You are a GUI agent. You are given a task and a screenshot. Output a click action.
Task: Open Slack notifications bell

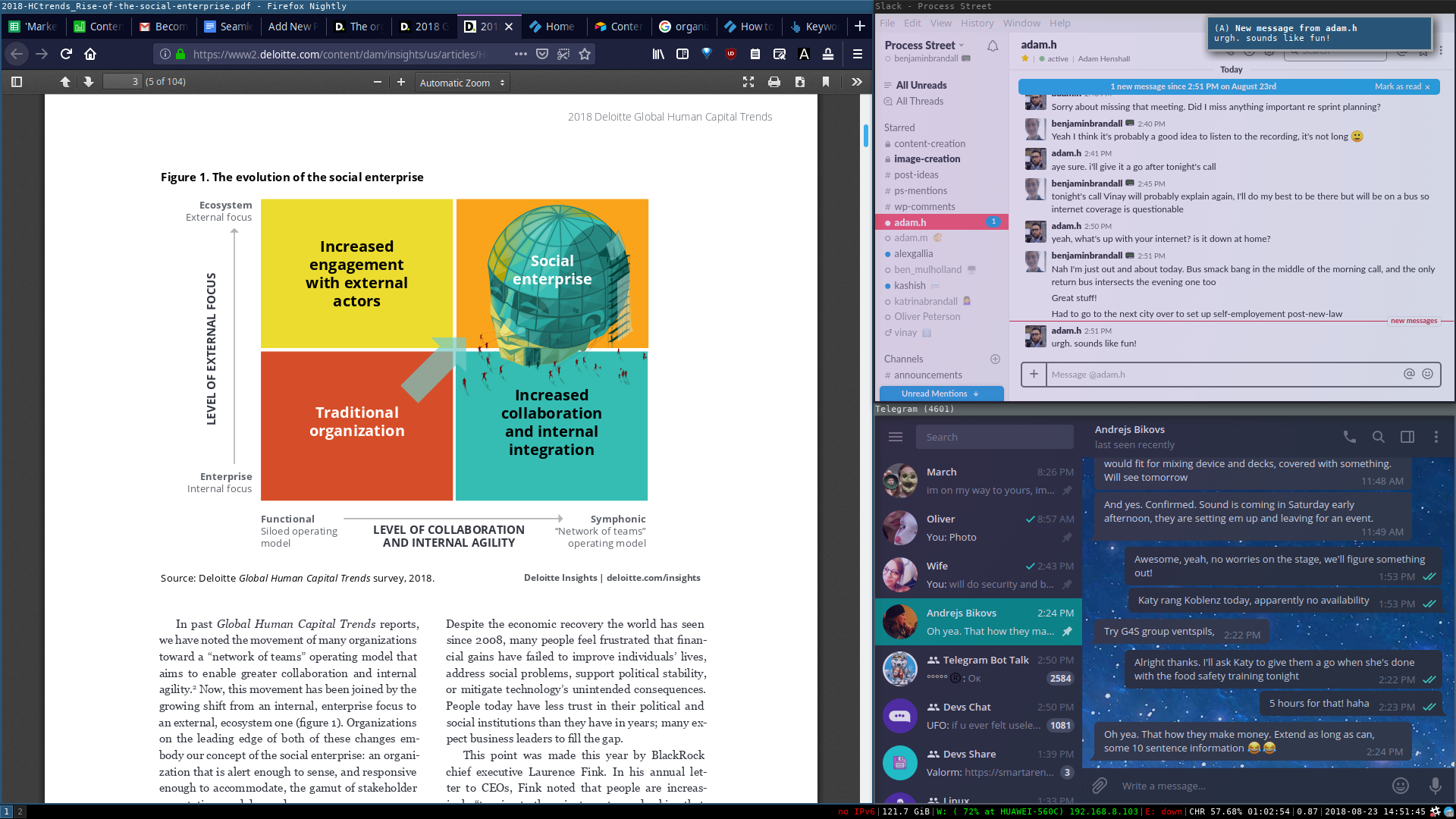click(992, 46)
